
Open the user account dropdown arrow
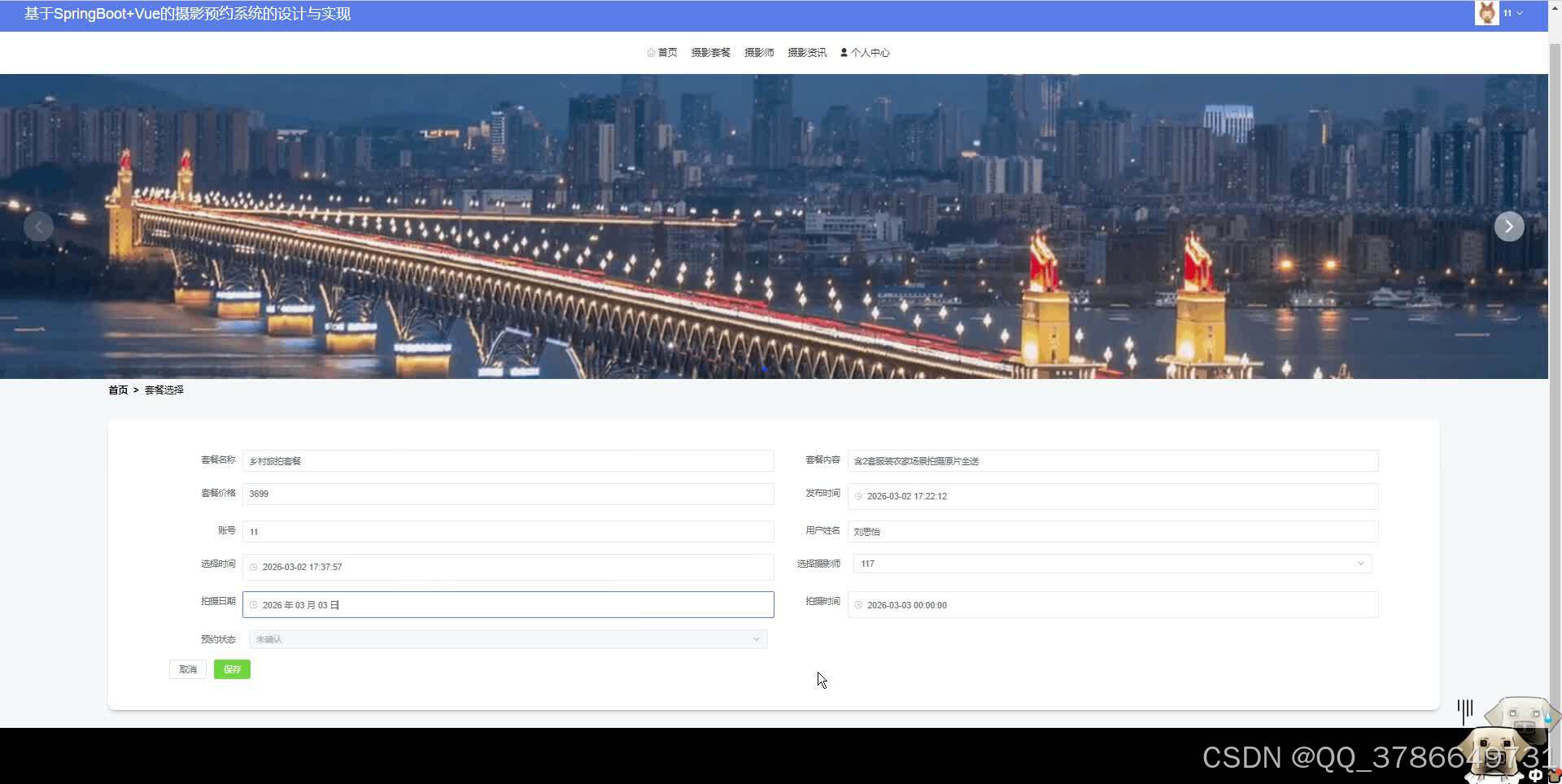(1520, 14)
